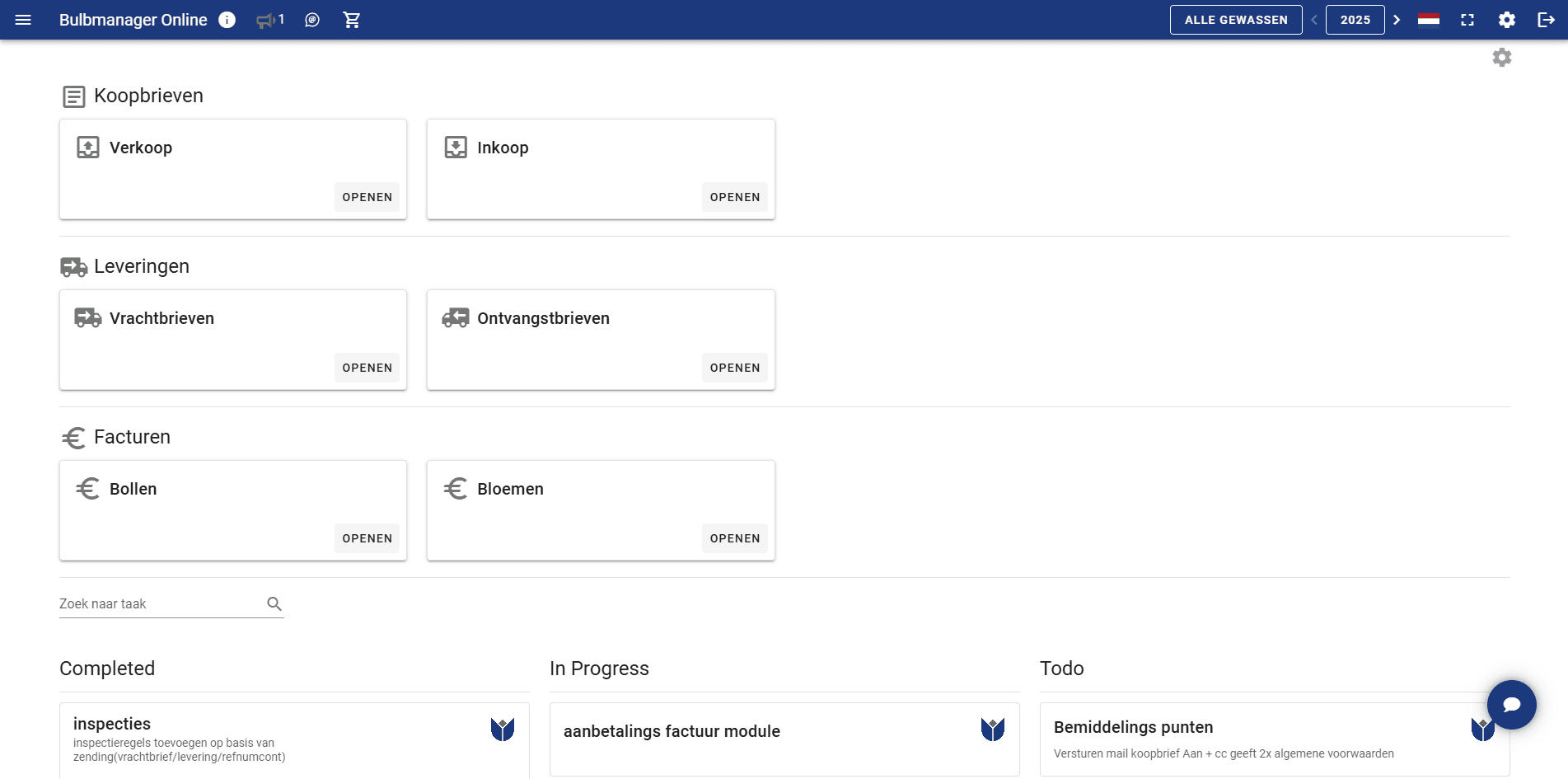Log out using the exit icon
Viewport: 1568px width, 779px height.
pos(1546,20)
